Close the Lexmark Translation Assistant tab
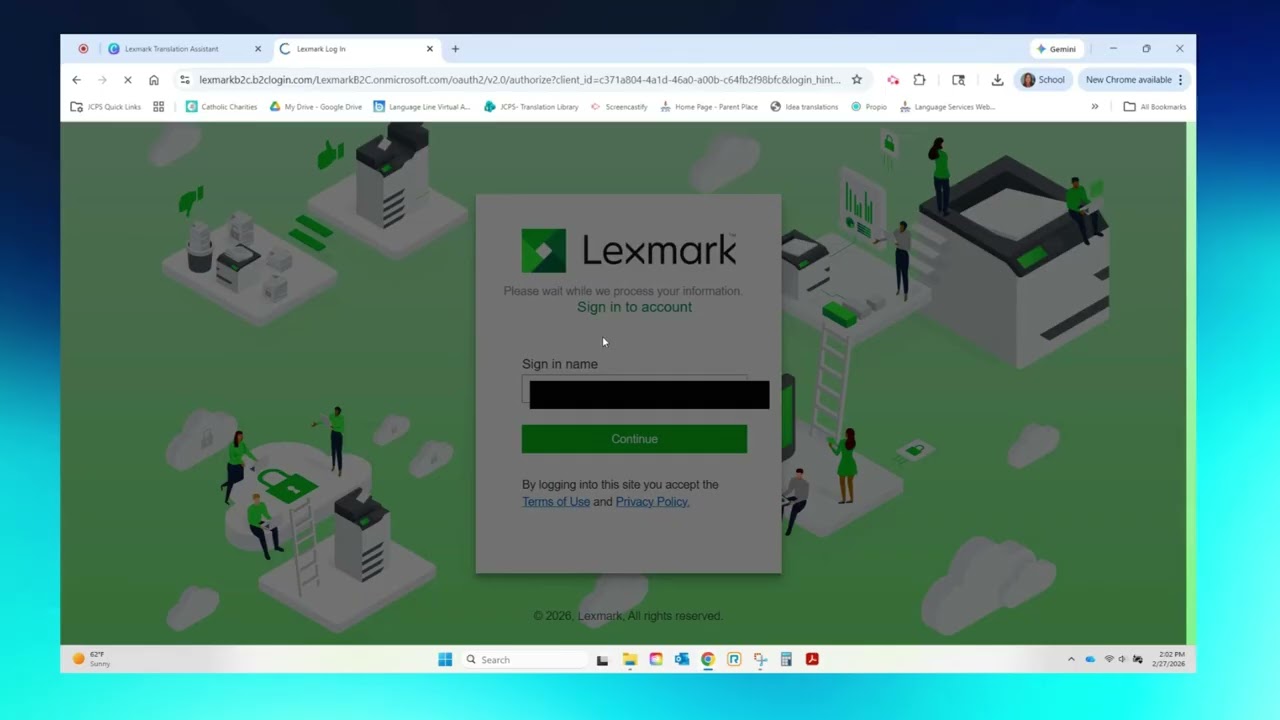This screenshot has width=1280, height=720. pos(258,49)
